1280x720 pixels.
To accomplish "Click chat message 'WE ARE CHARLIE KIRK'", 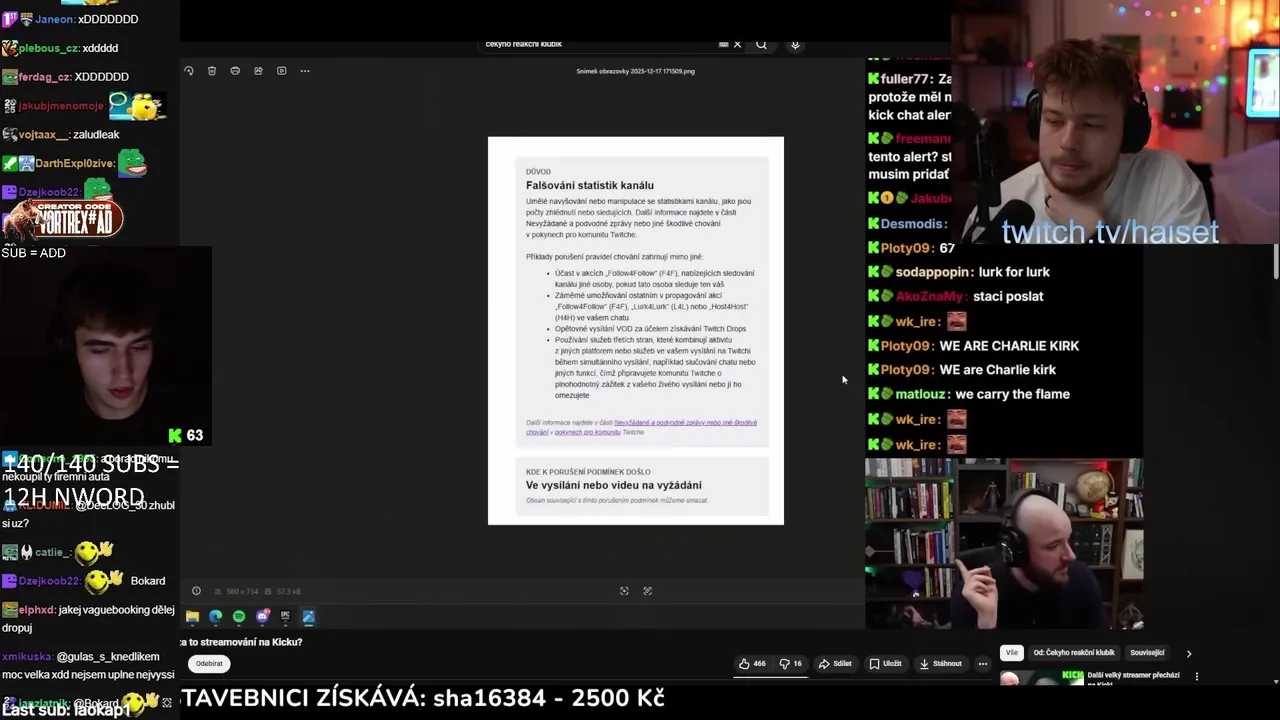I will click(x=1009, y=346).
